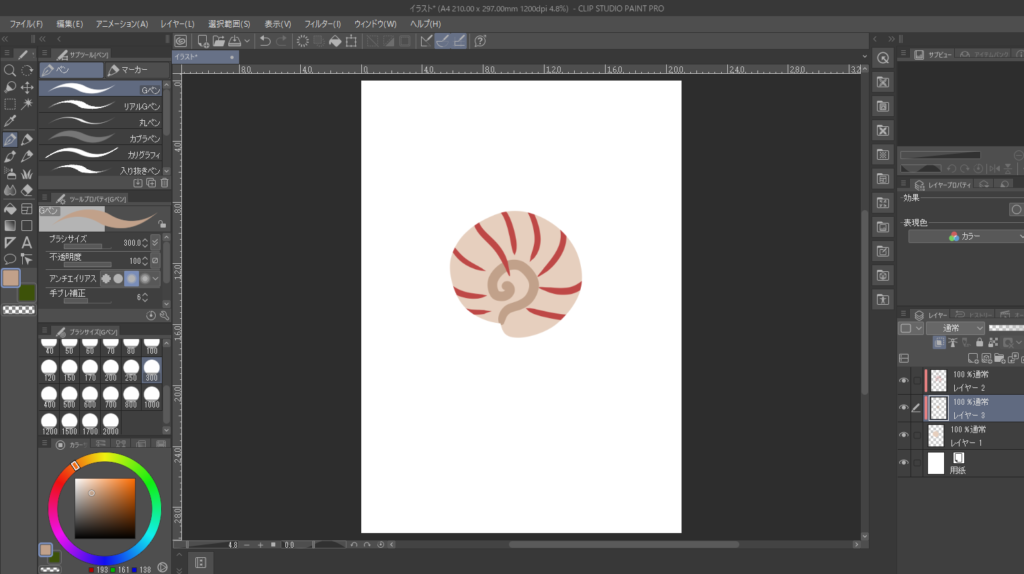Screen dimensions: 1024x574
Task: Switch to the マーカー sub tool tab
Action: coord(130,71)
